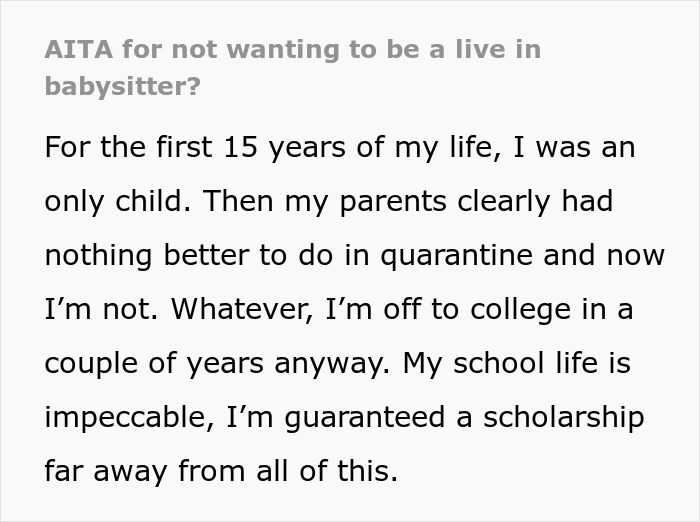Click the word "quarantine"
The width and height of the screenshot is (700, 522).
[x=473, y=255]
